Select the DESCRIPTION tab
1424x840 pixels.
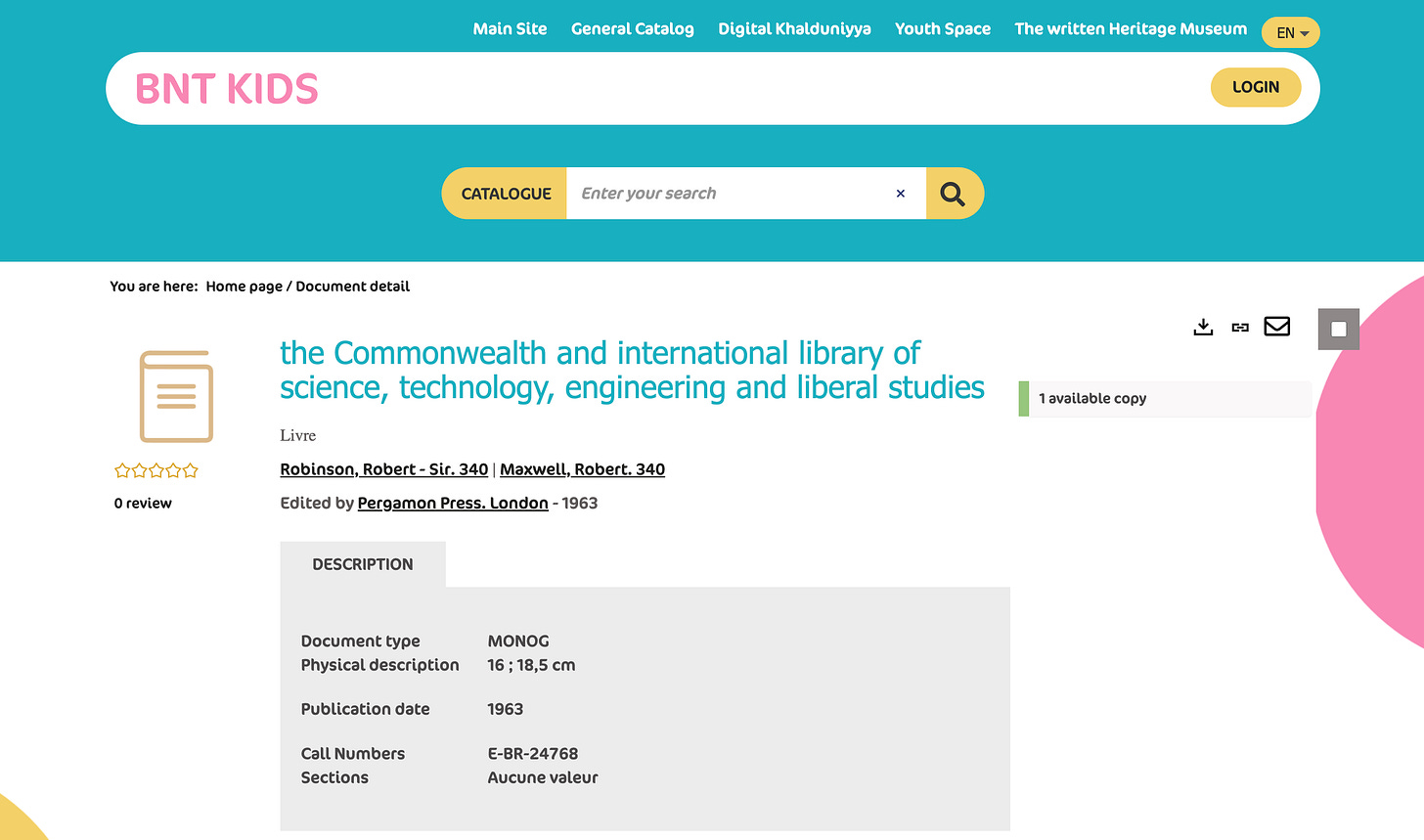tap(363, 564)
